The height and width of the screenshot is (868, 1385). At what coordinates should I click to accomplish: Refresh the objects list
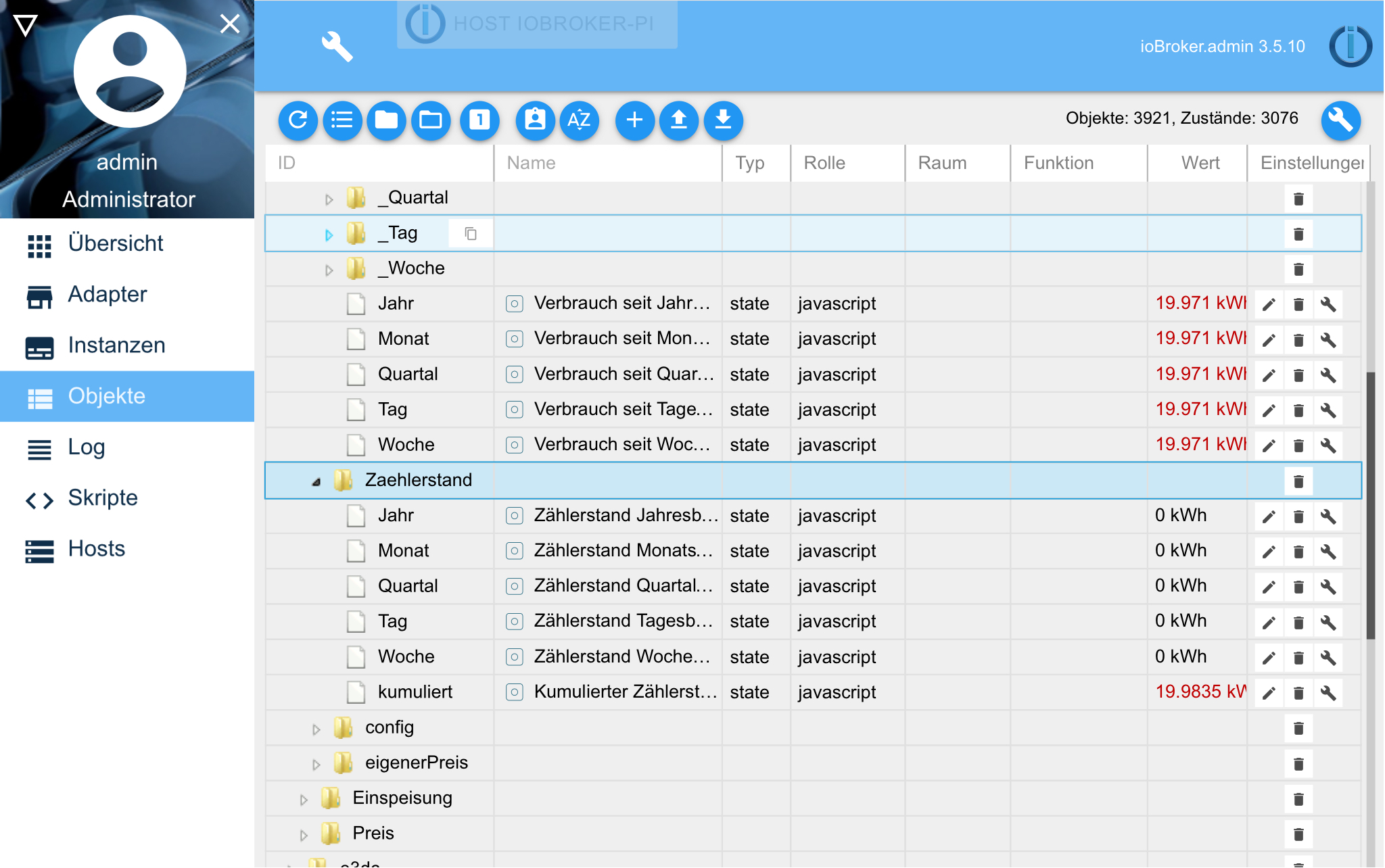click(x=298, y=120)
